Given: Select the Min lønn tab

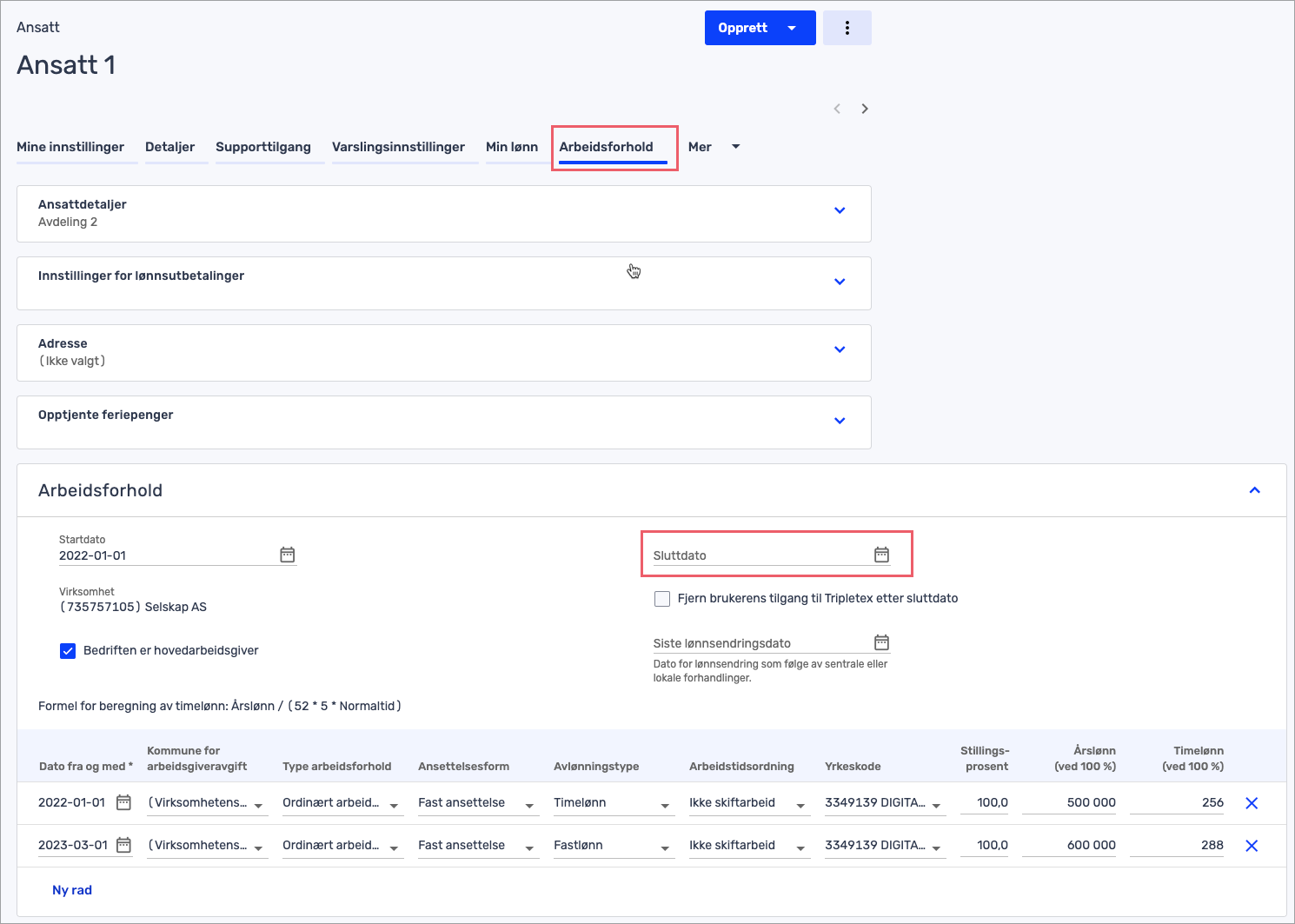Looking at the screenshot, I should click(512, 147).
